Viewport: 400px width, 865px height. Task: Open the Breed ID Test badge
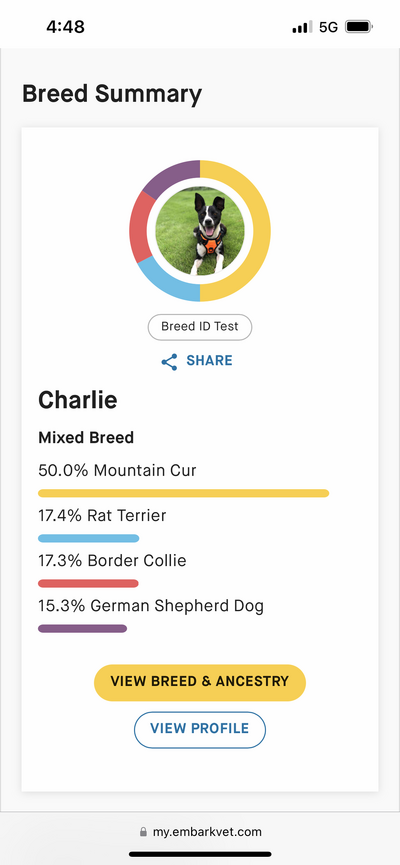[200, 327]
